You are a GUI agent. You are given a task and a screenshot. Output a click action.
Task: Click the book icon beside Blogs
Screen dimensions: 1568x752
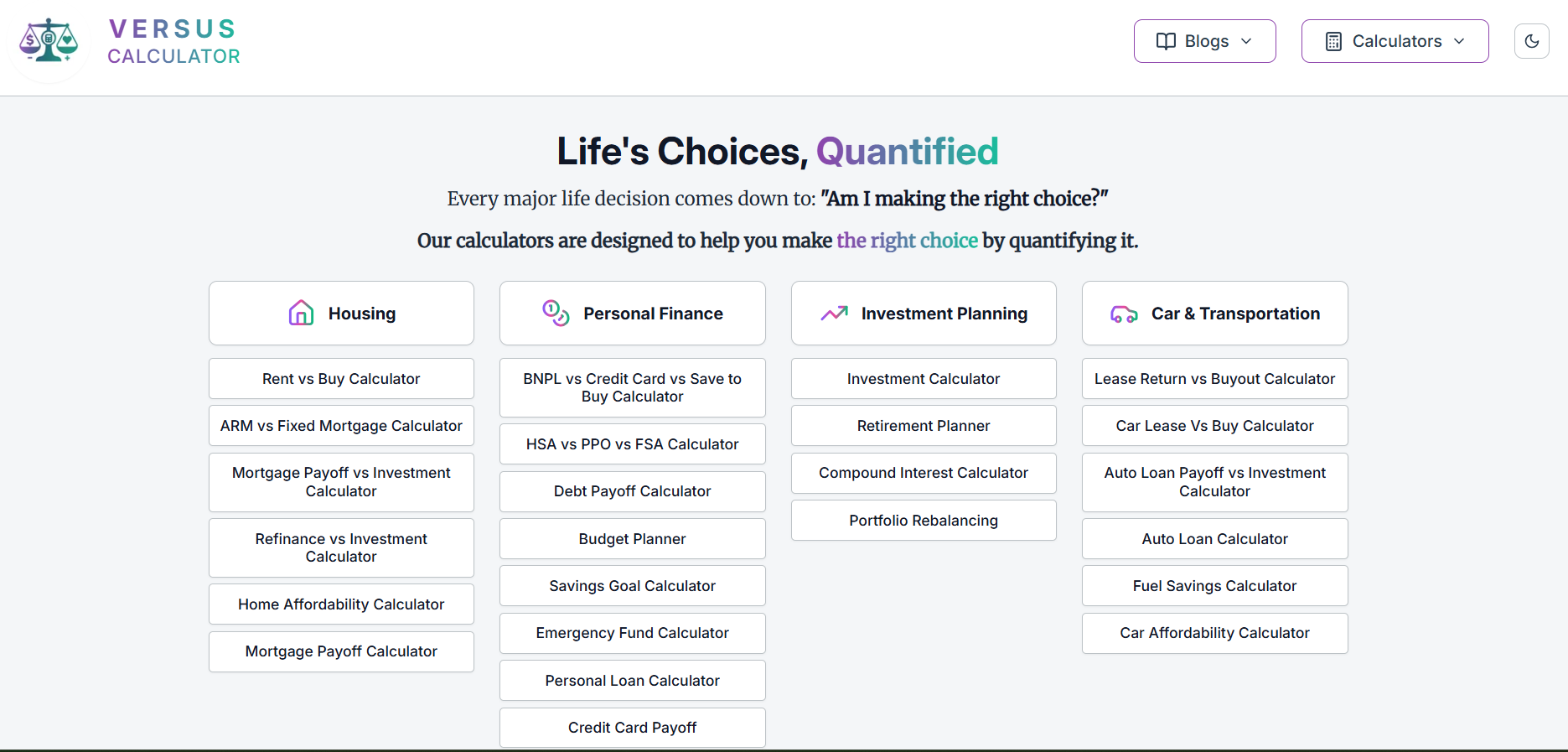[1166, 41]
